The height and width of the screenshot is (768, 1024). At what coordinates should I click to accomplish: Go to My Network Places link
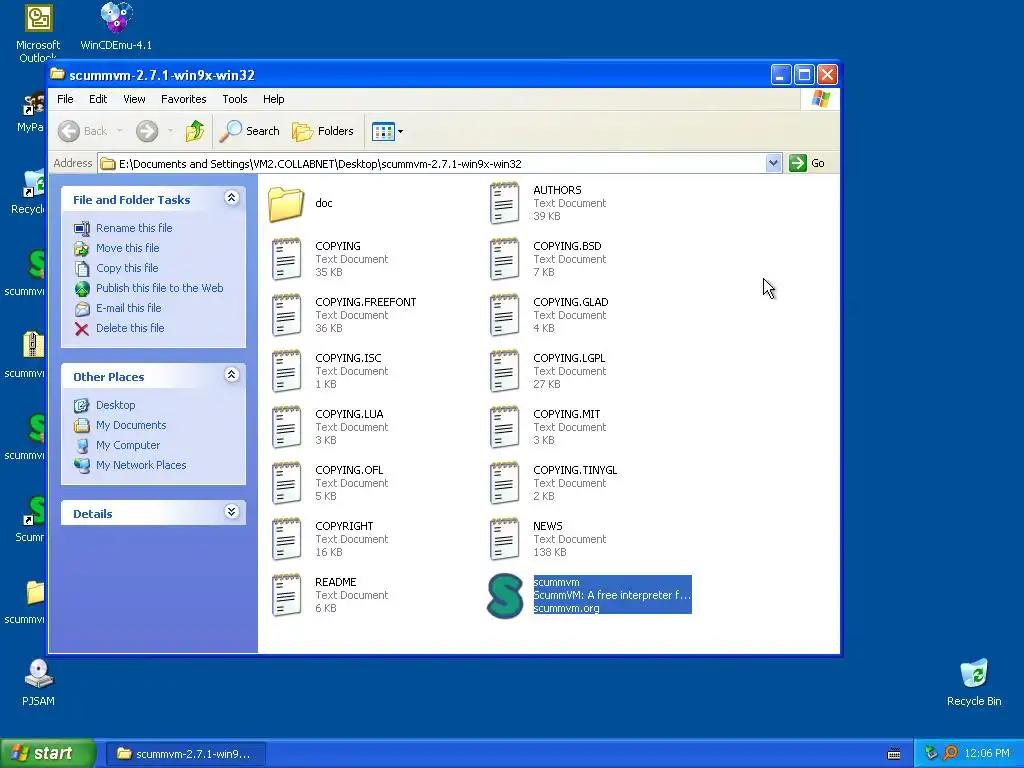pos(140,466)
